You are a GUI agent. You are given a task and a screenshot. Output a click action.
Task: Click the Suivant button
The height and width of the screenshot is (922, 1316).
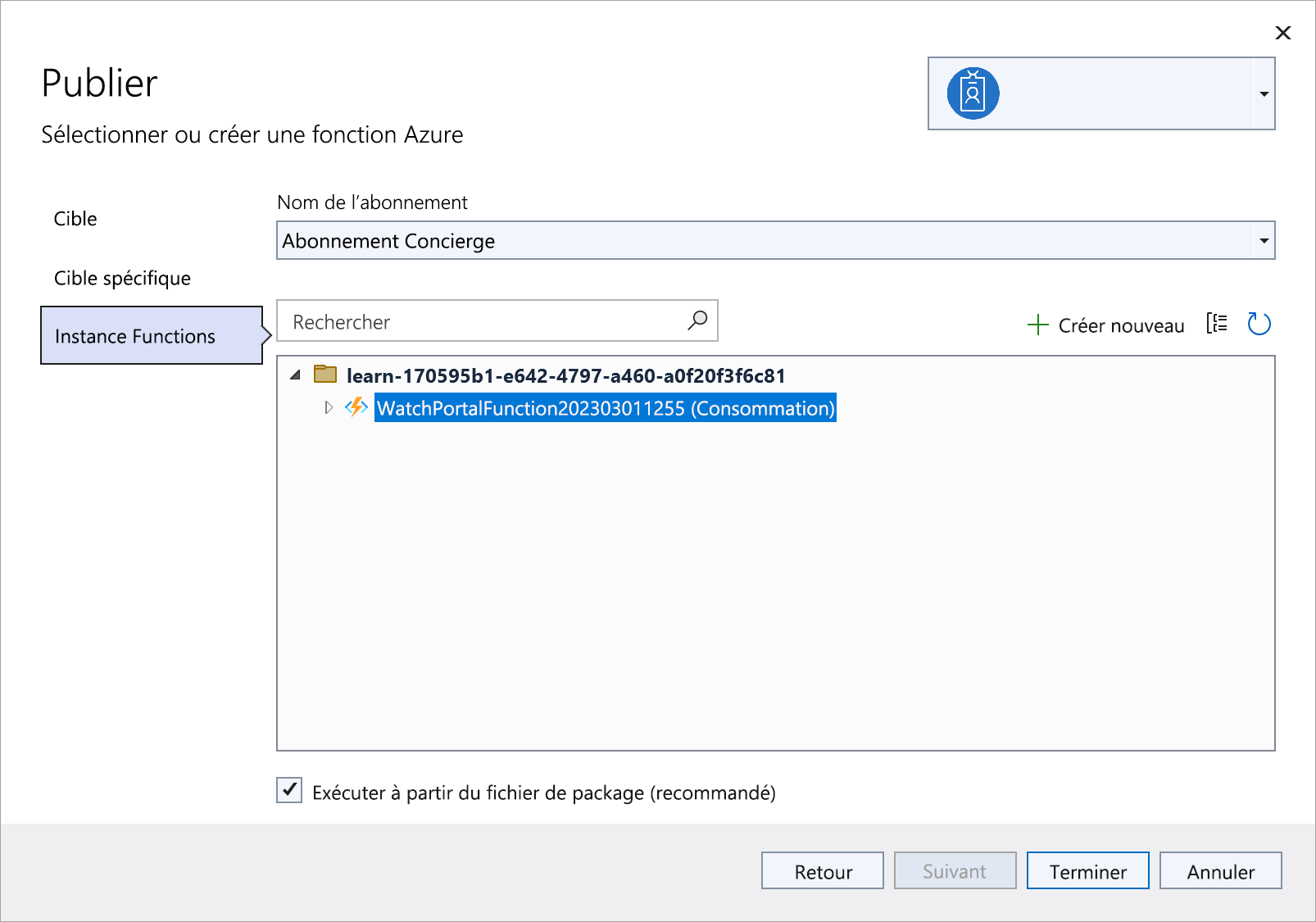coord(955,870)
